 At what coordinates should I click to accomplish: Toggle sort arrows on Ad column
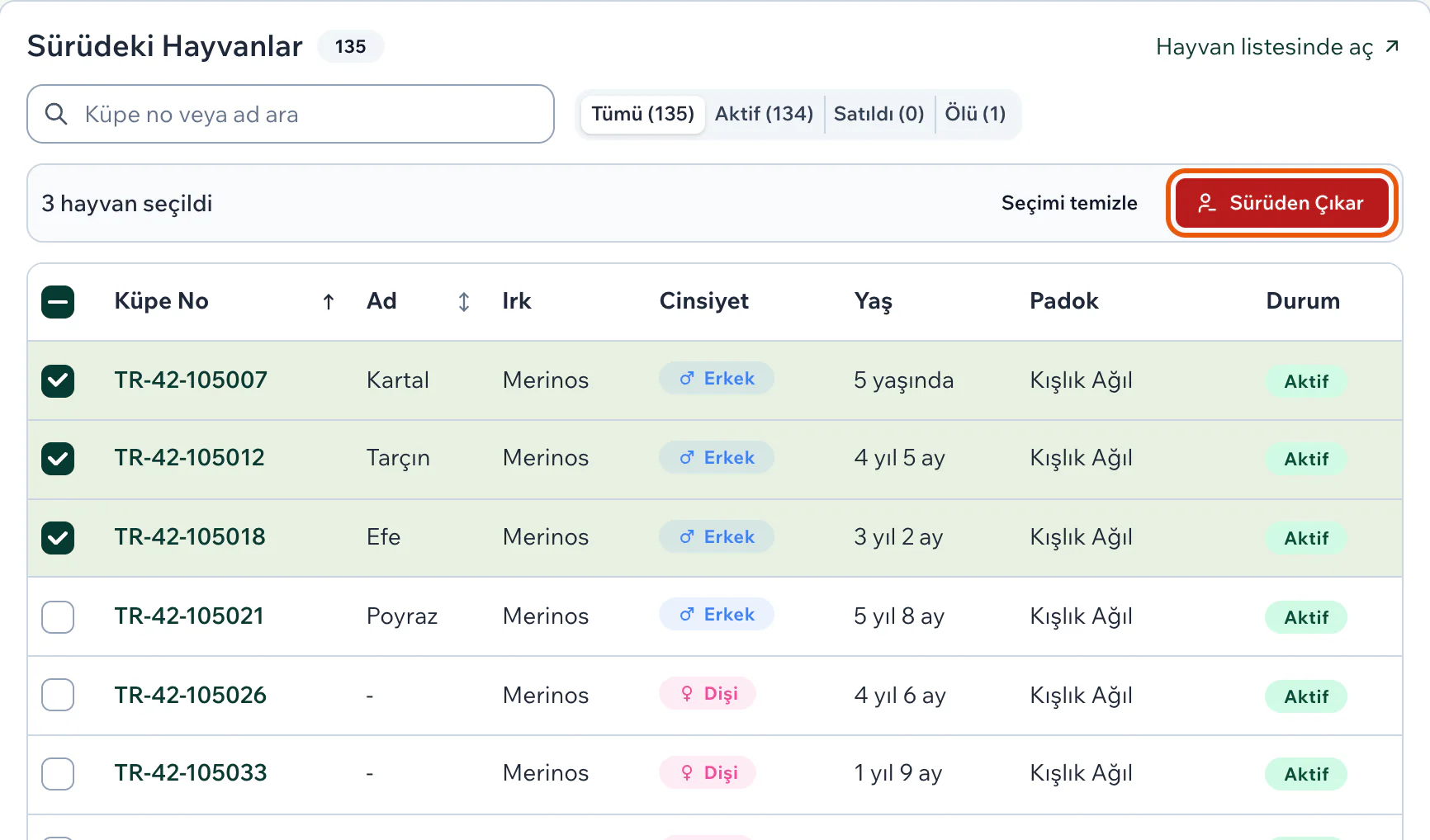(464, 302)
